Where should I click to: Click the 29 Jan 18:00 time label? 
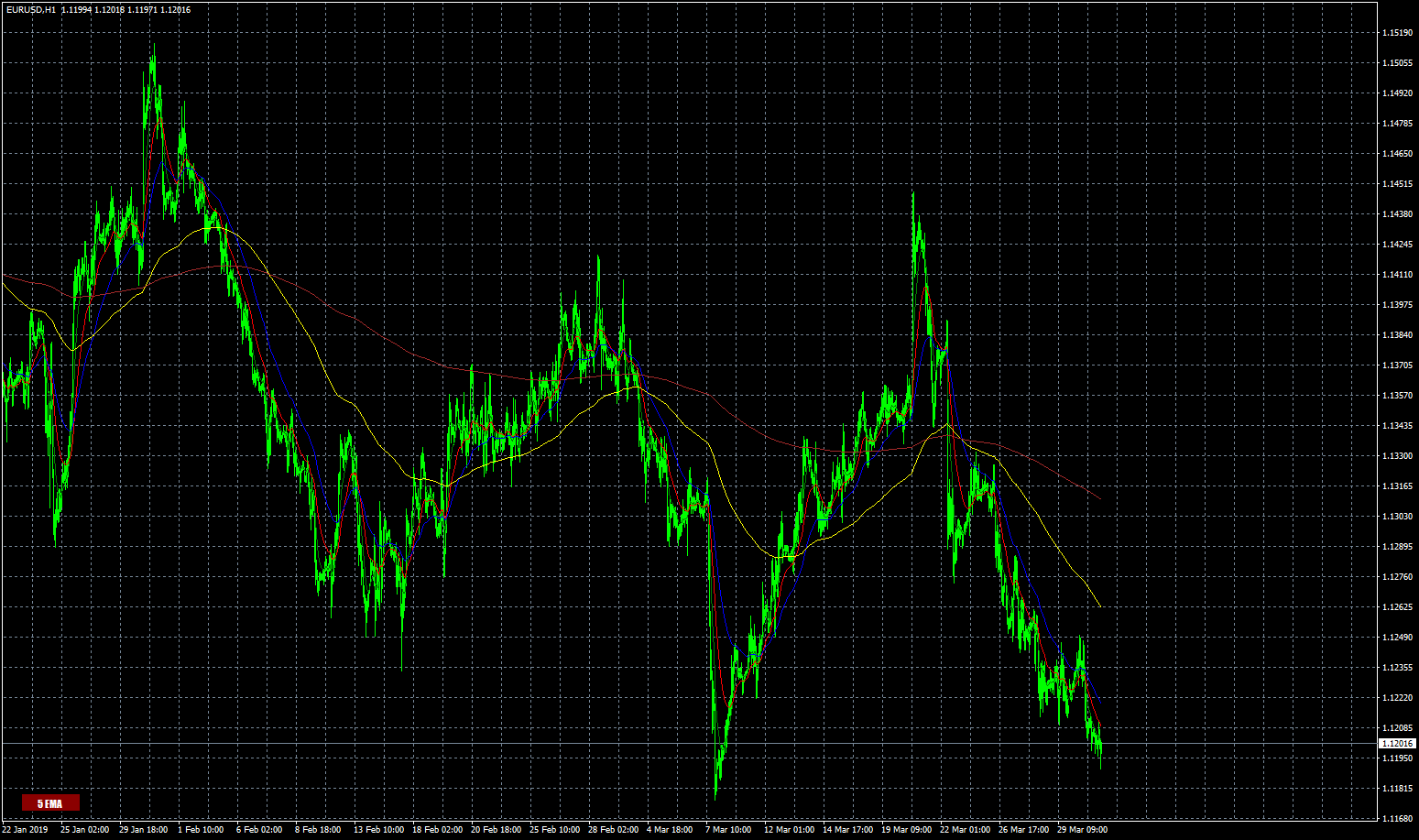[143, 830]
